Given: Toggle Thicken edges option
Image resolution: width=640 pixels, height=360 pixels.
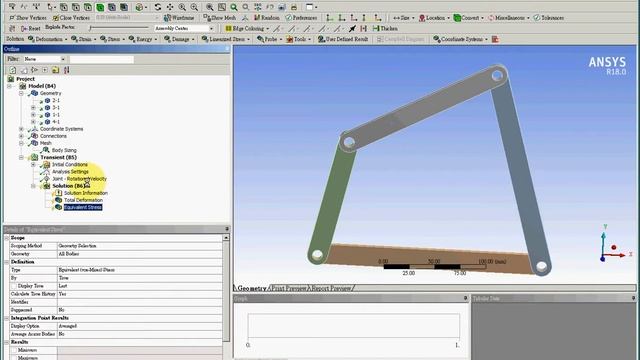Looking at the screenshot, I should pyautogui.click(x=385, y=29).
